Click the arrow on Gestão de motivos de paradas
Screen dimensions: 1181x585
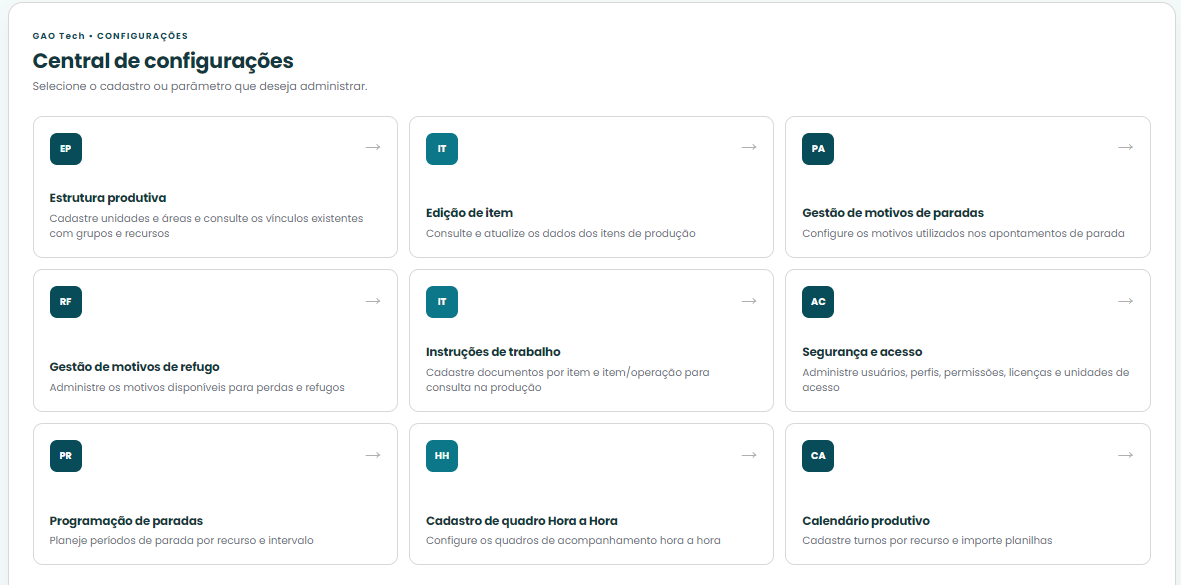point(1125,148)
